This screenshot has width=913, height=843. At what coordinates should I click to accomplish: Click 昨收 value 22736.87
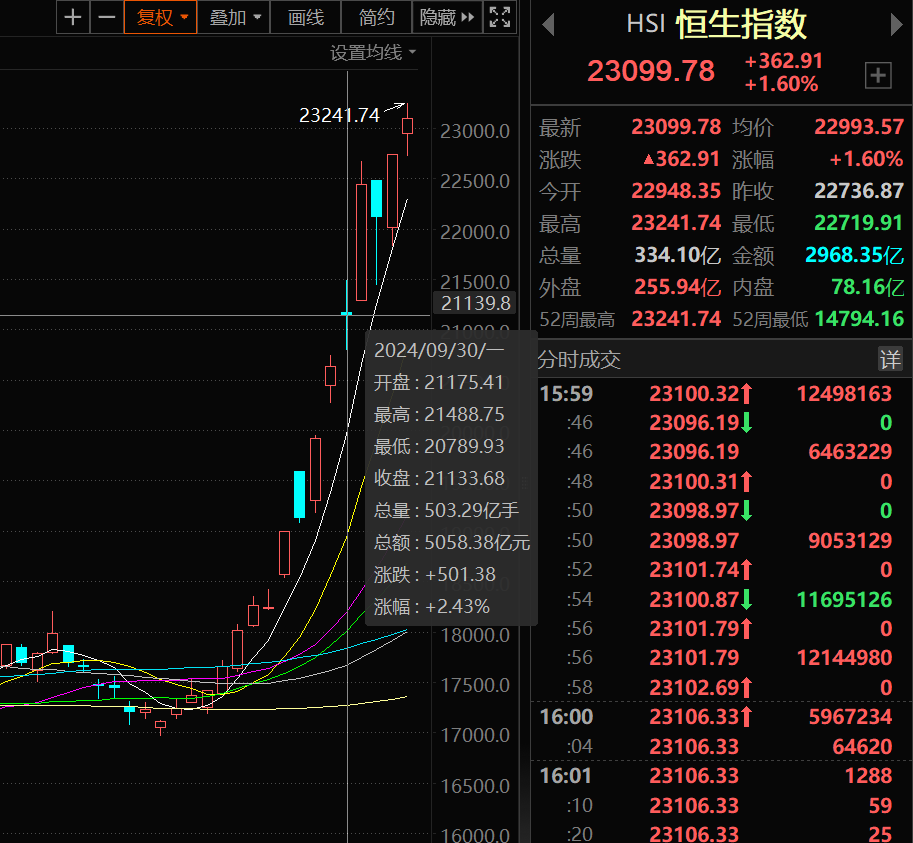click(x=859, y=191)
